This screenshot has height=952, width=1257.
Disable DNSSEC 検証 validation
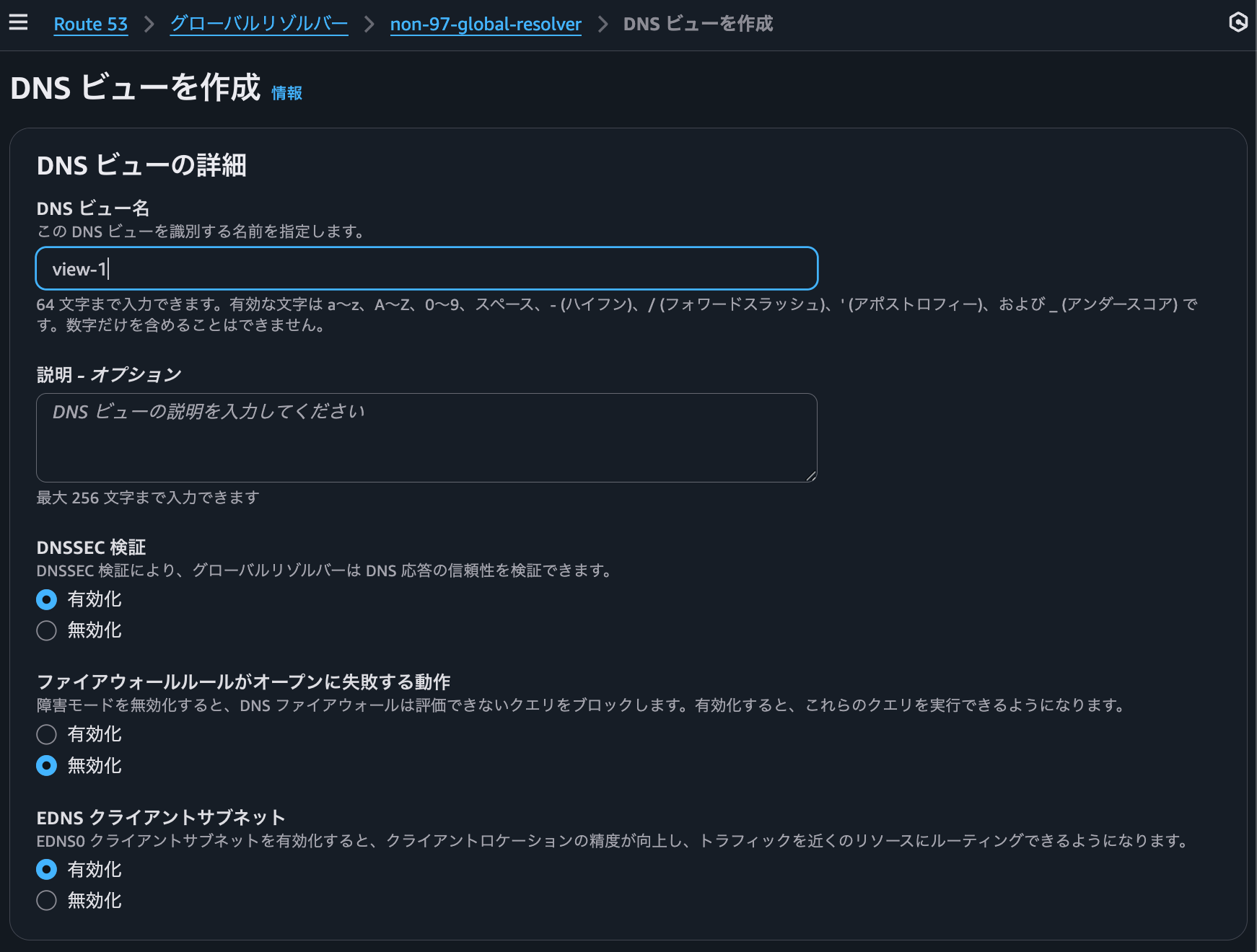pyautogui.click(x=46, y=630)
